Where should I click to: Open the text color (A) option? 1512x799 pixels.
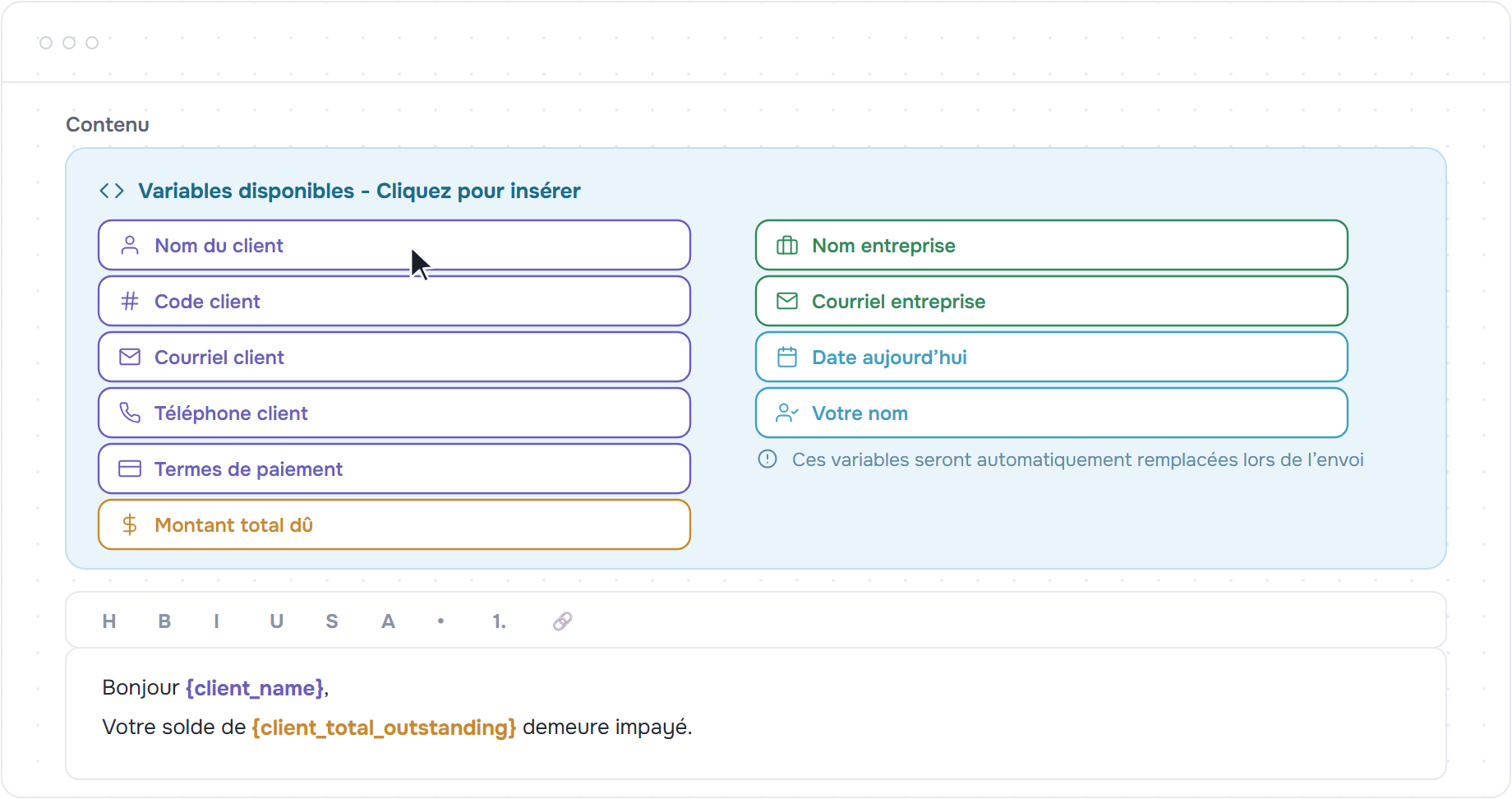tap(388, 621)
